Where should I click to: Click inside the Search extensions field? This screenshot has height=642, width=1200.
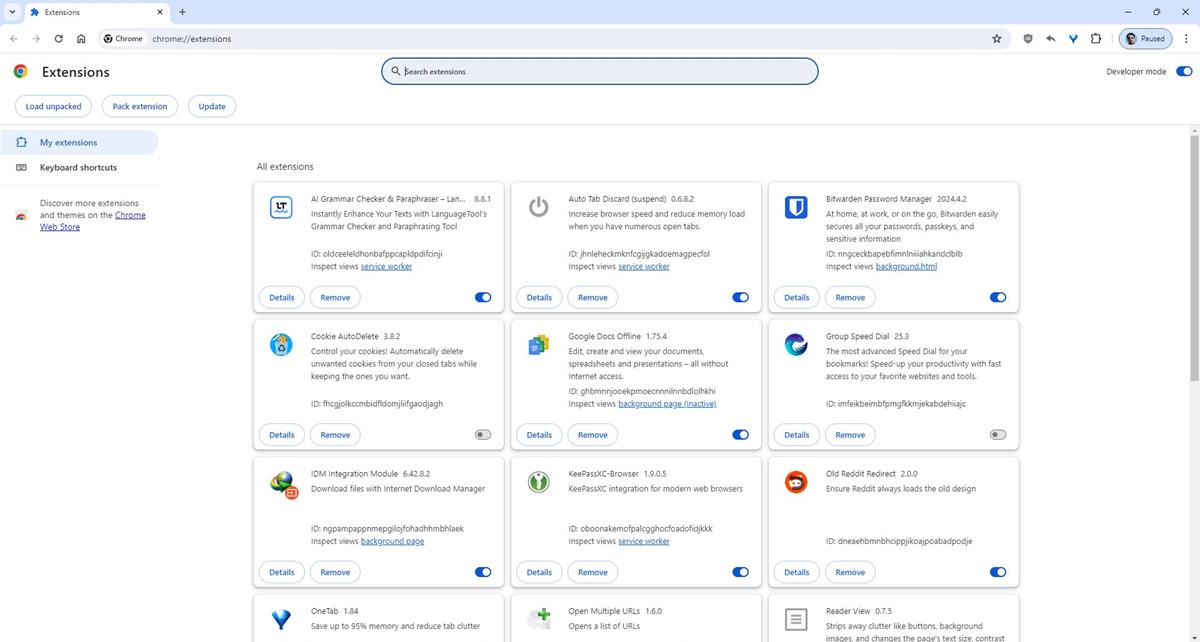[x=598, y=71]
